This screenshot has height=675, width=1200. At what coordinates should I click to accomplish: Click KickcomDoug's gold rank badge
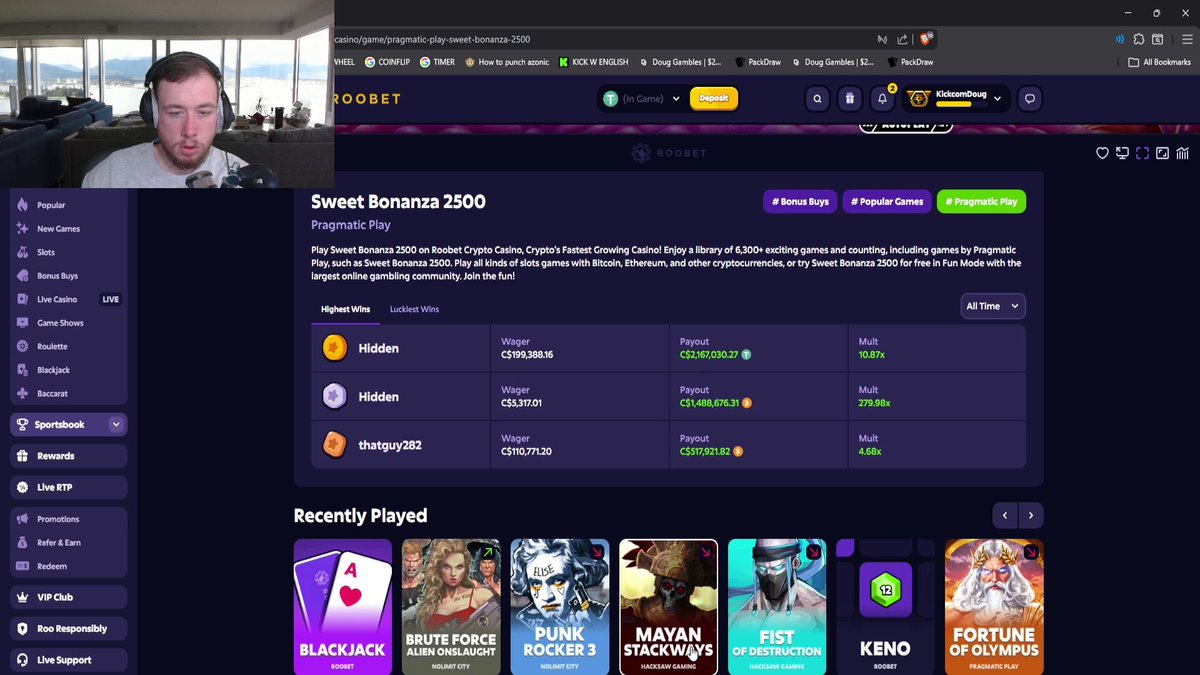point(917,98)
